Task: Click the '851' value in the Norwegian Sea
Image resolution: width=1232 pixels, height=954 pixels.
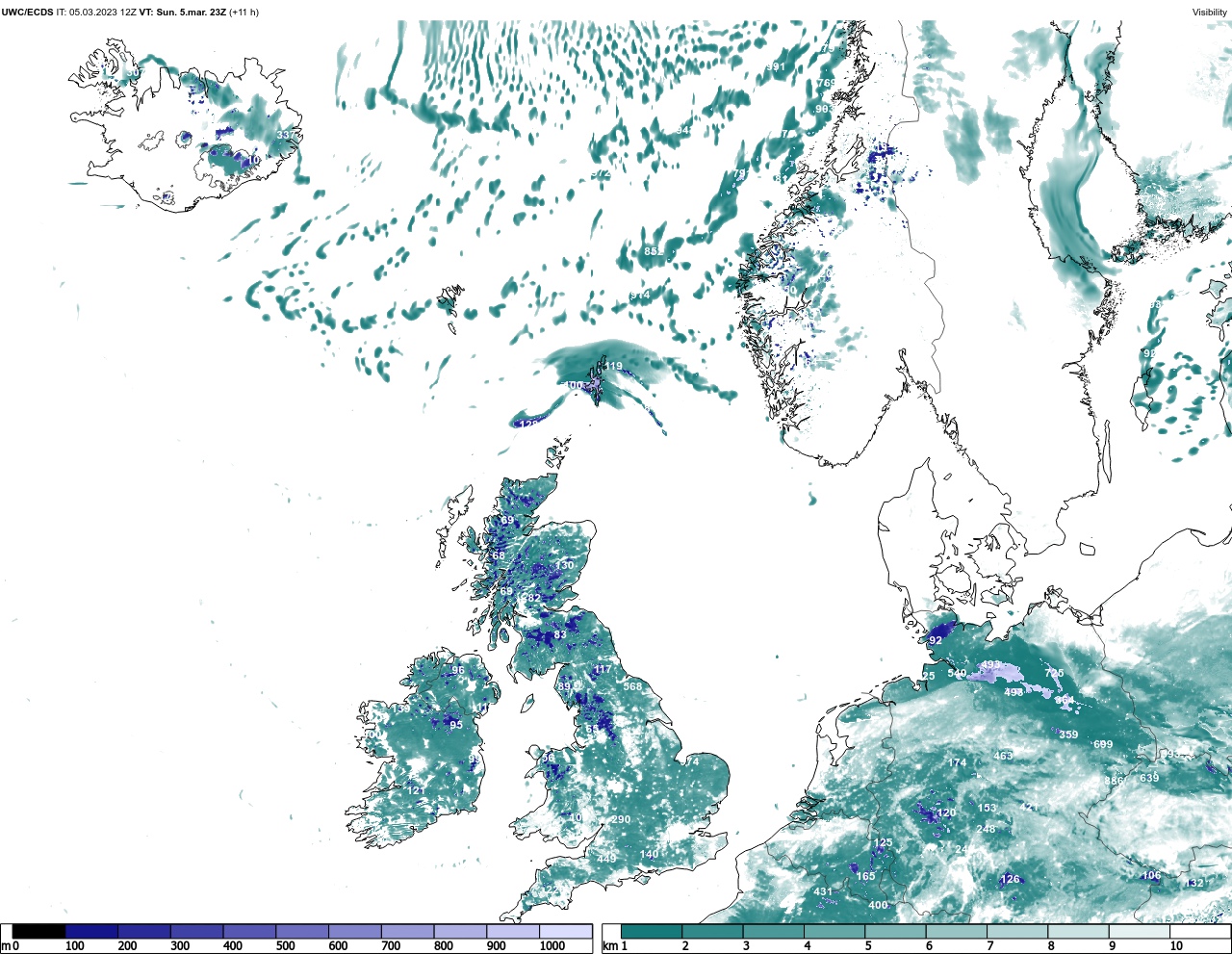Action: [x=653, y=251]
